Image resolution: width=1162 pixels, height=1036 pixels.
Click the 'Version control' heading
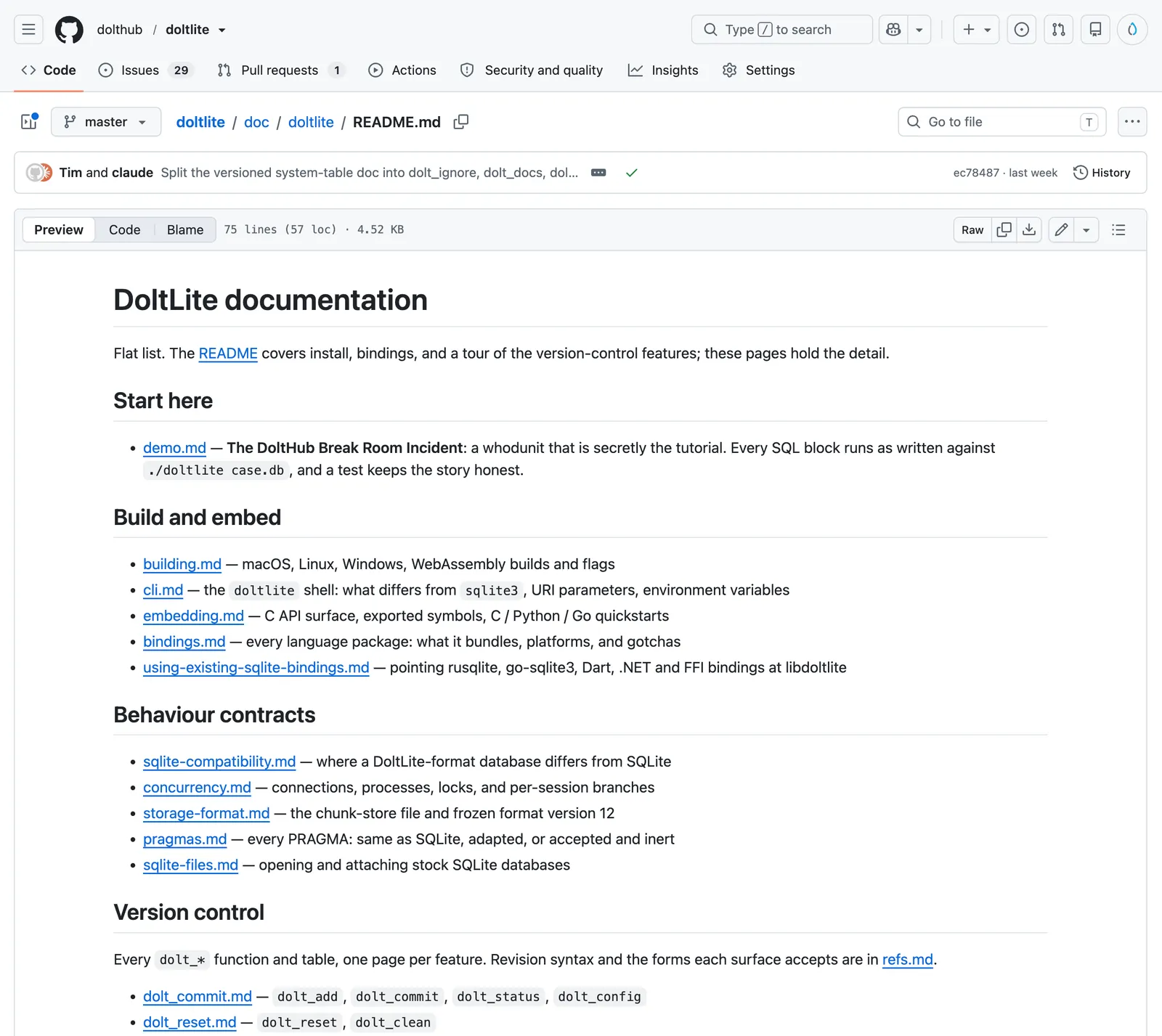coord(189,913)
